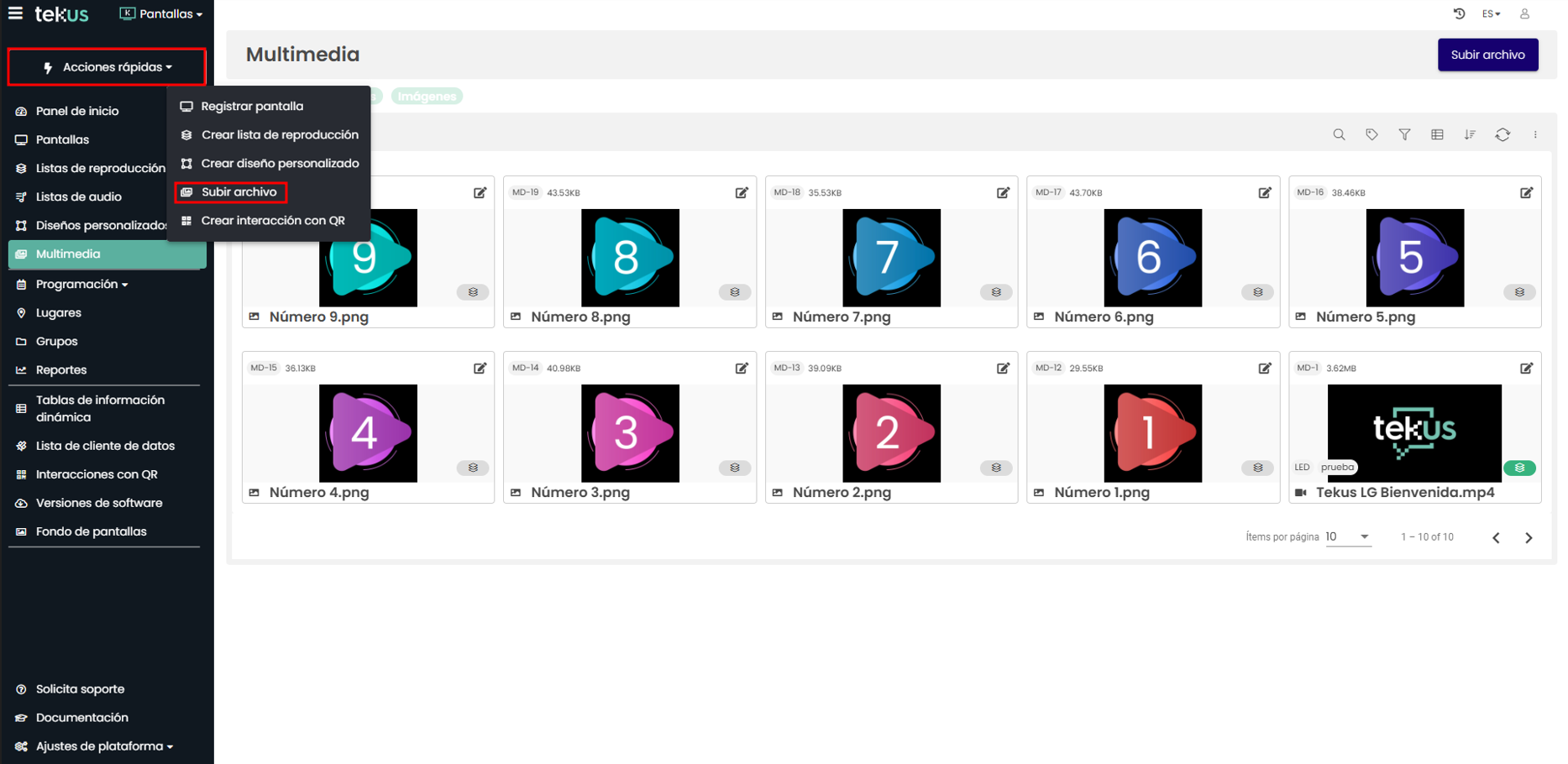Edit Número 8.png with pencil icon
The image size is (1568, 764).
click(x=741, y=193)
